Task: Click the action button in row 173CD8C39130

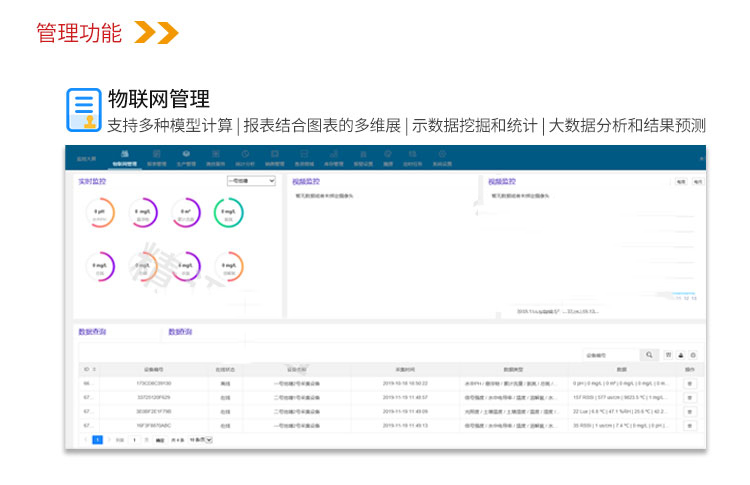Action: coord(690,384)
